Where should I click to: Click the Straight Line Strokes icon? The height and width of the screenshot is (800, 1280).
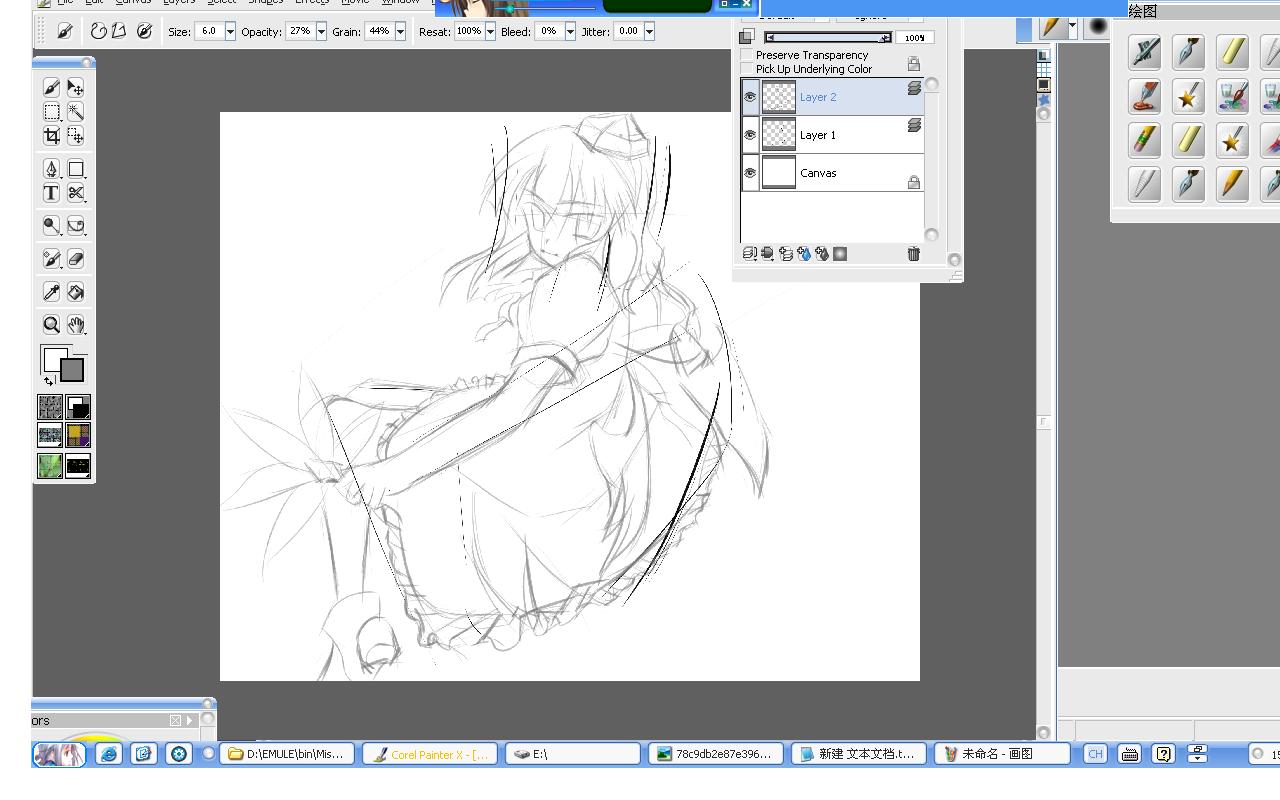[118, 31]
